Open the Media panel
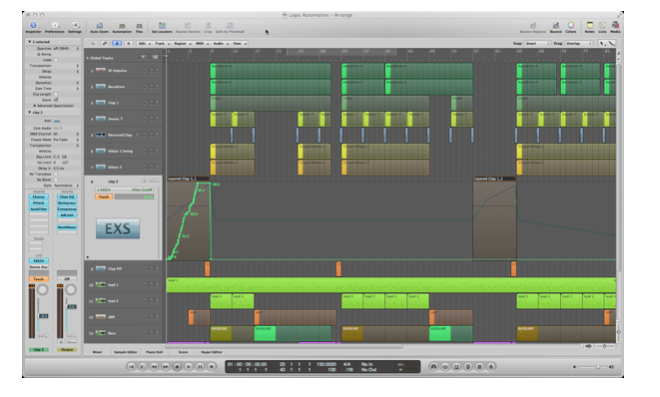 pos(615,27)
